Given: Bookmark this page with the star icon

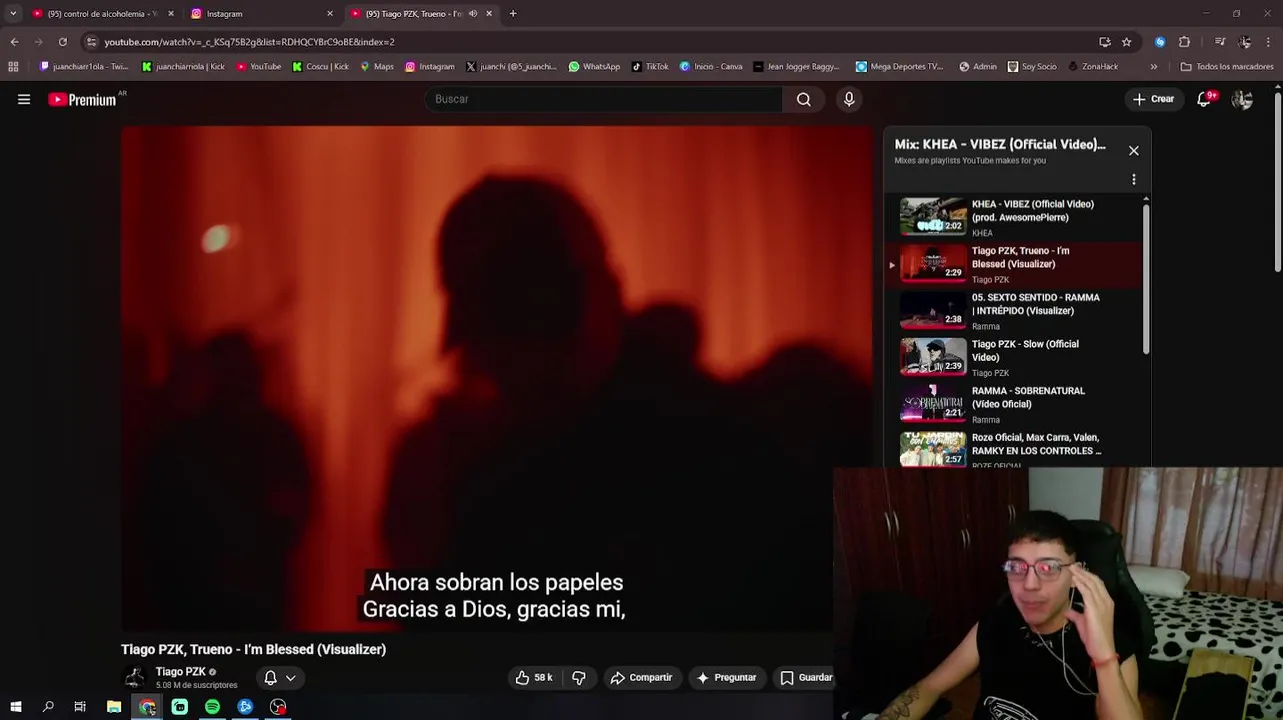Looking at the screenshot, I should 1126,42.
